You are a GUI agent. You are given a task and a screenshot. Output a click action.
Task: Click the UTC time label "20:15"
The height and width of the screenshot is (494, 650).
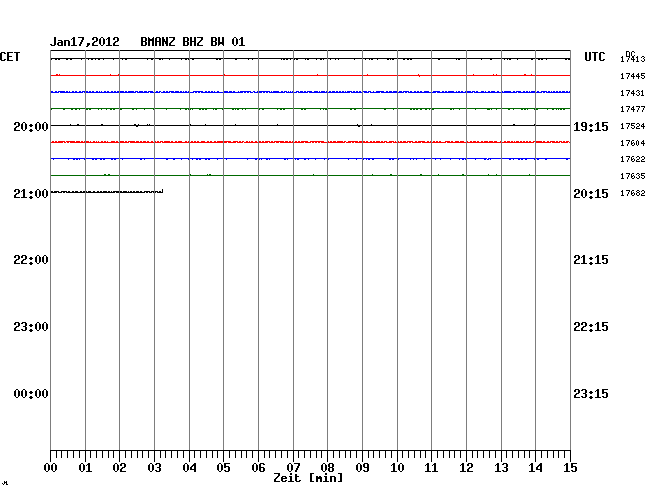click(x=591, y=194)
